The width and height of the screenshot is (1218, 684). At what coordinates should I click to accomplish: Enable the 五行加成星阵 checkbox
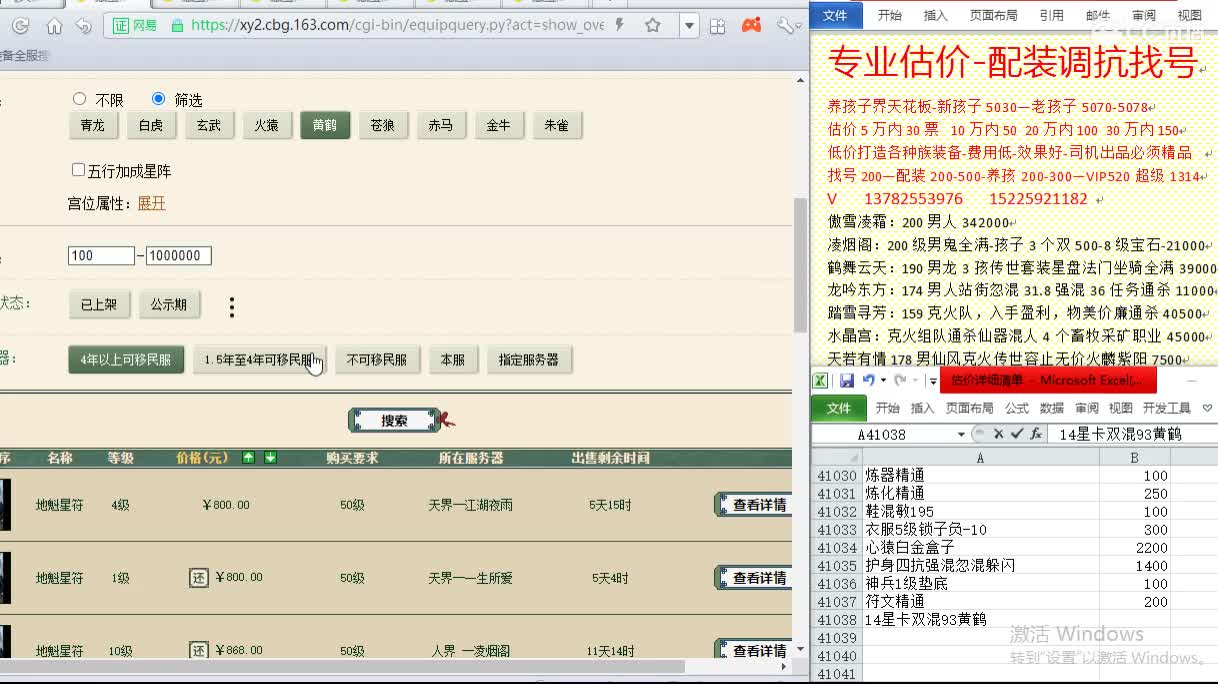click(78, 170)
